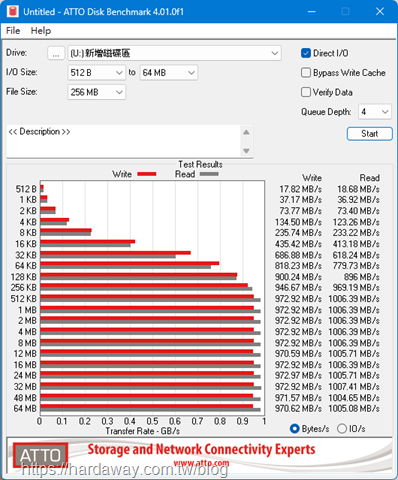Viewport: 398px width, 480px height.
Task: Click description scroll down arrow
Action: click(x=246, y=151)
